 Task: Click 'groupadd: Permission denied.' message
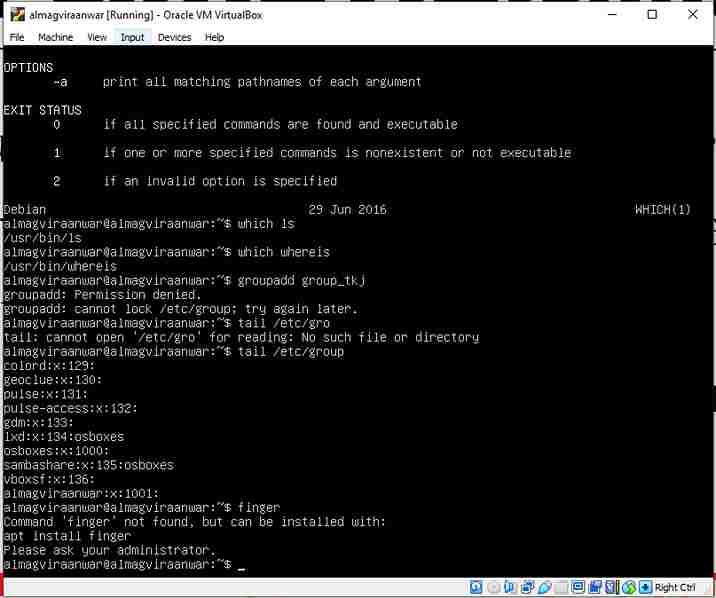102,294
